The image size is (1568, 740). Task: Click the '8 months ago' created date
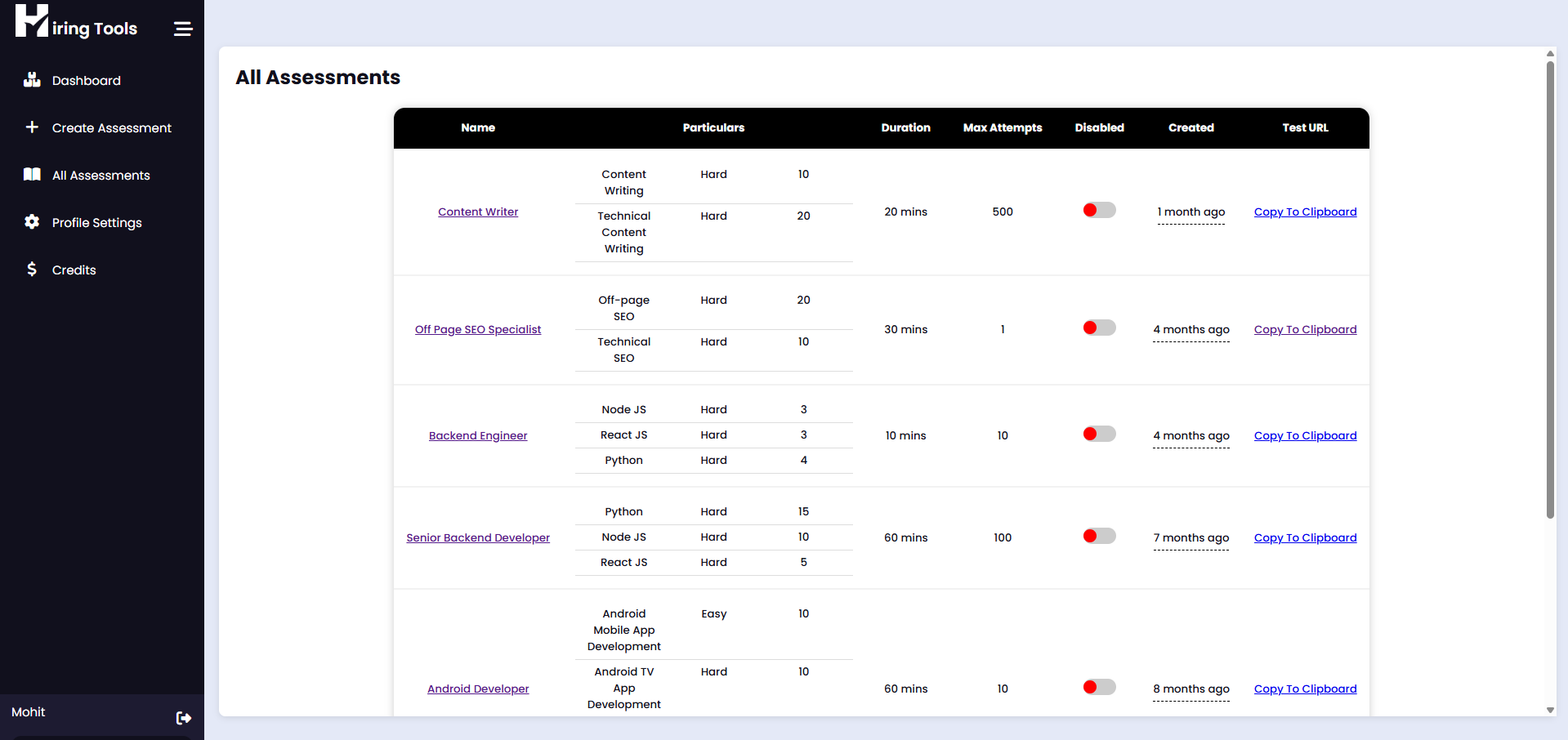(x=1191, y=689)
